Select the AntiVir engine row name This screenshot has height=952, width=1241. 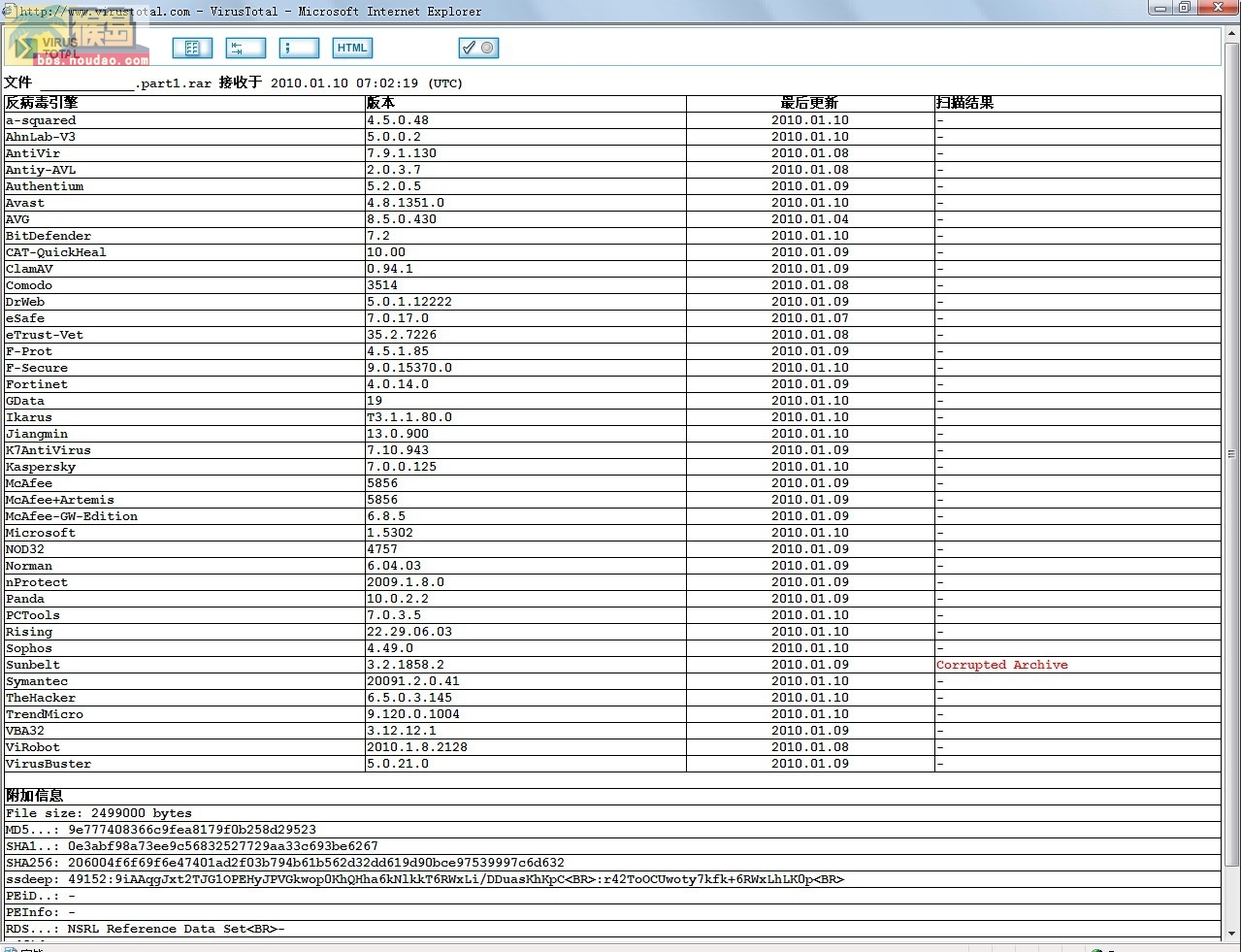tap(33, 153)
